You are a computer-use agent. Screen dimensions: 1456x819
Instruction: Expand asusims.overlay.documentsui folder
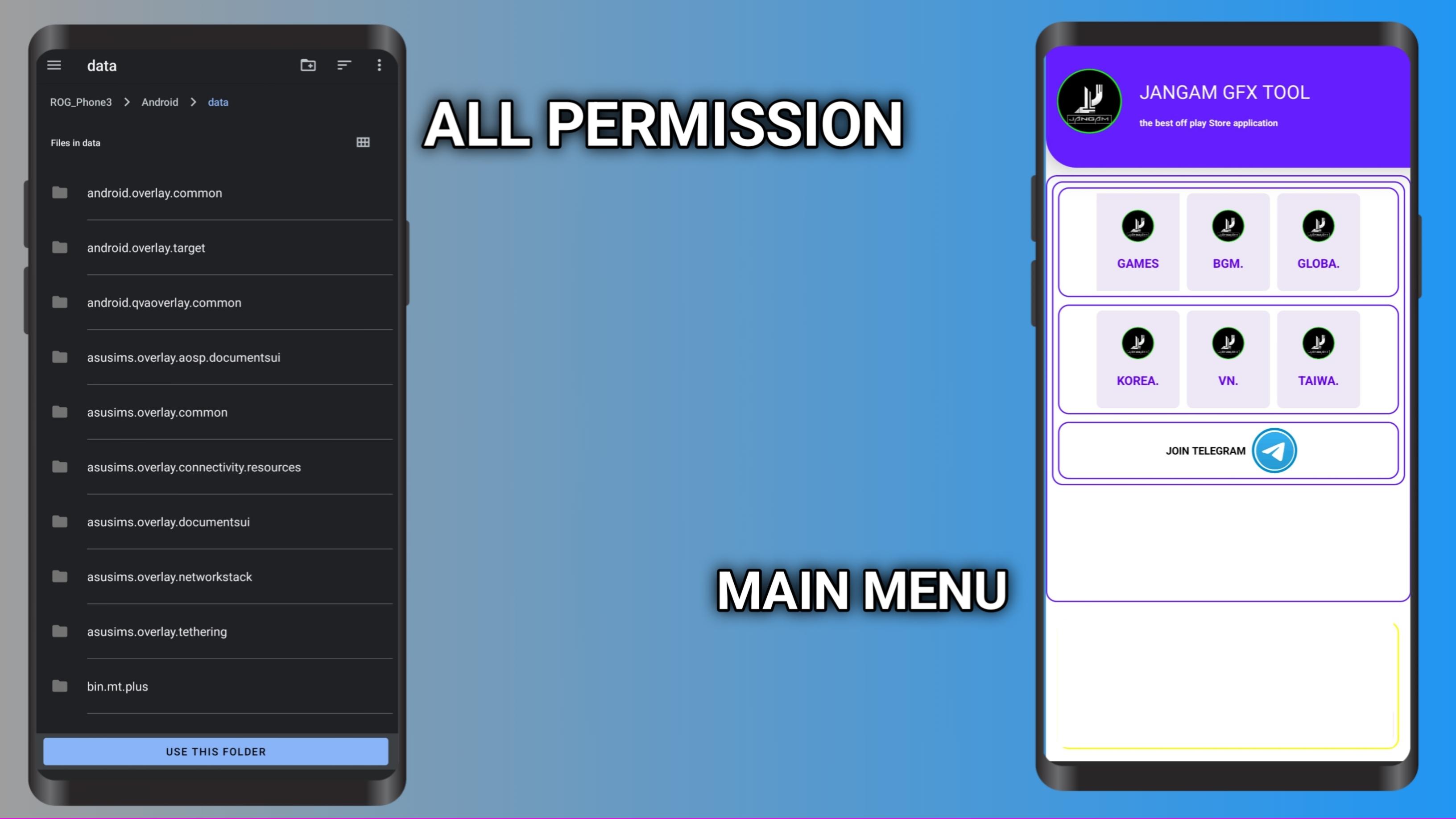pyautogui.click(x=168, y=521)
